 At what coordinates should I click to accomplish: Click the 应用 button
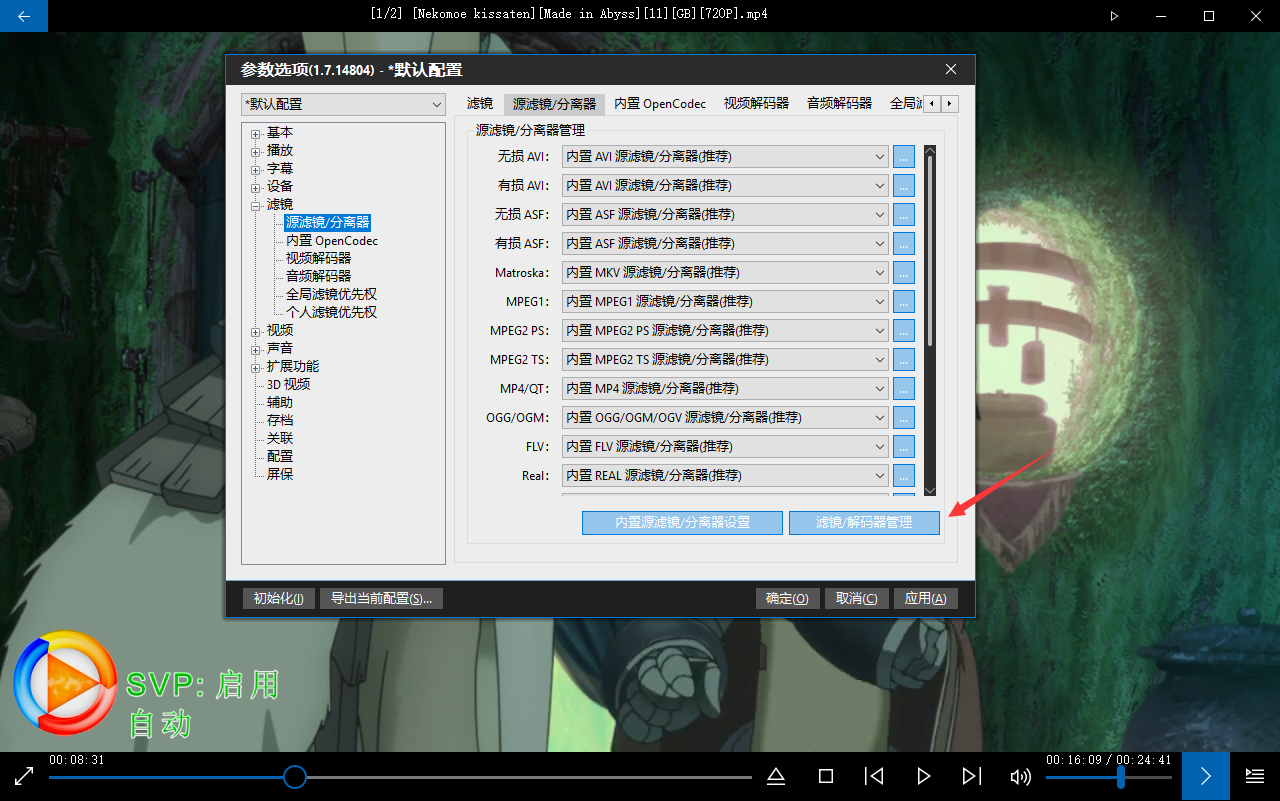coord(926,599)
